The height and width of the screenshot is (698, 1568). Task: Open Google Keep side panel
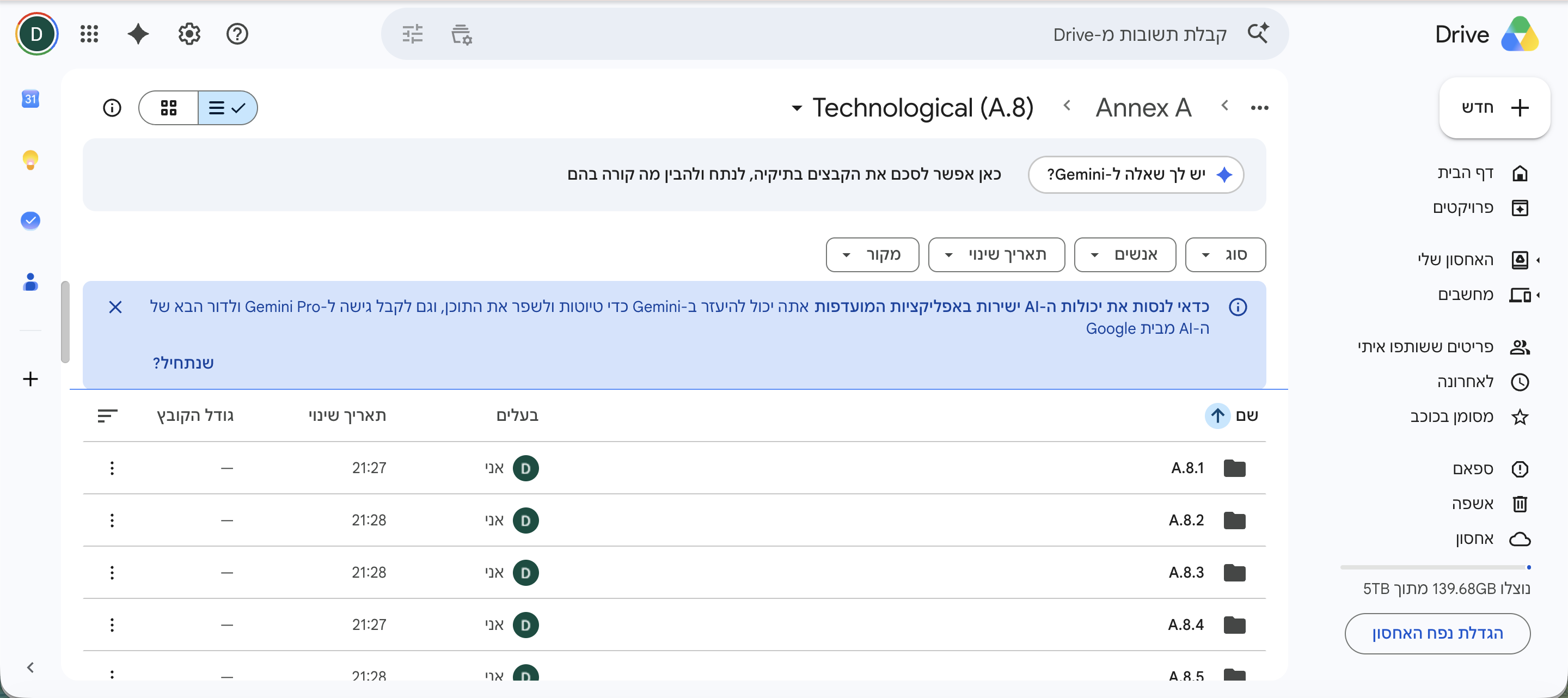(x=30, y=160)
